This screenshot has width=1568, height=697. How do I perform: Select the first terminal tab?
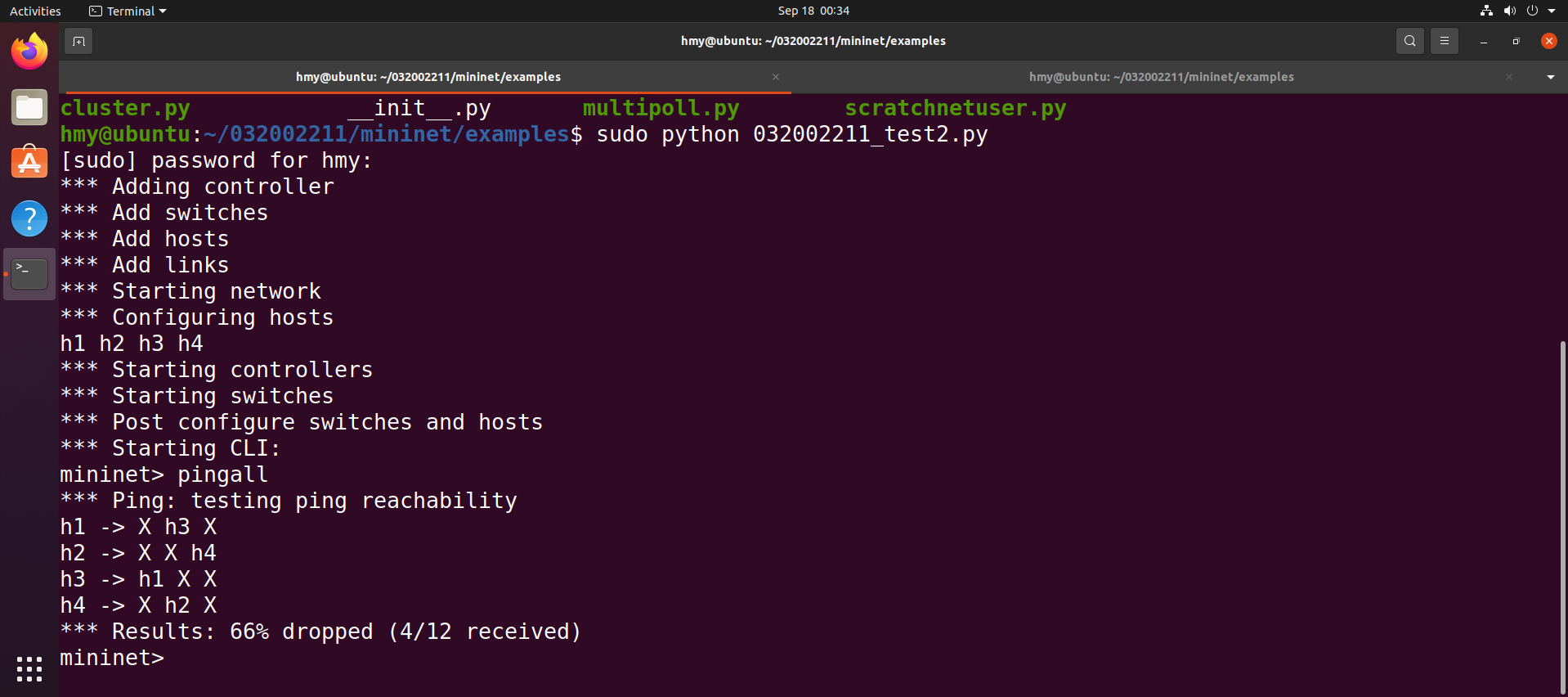coord(428,77)
